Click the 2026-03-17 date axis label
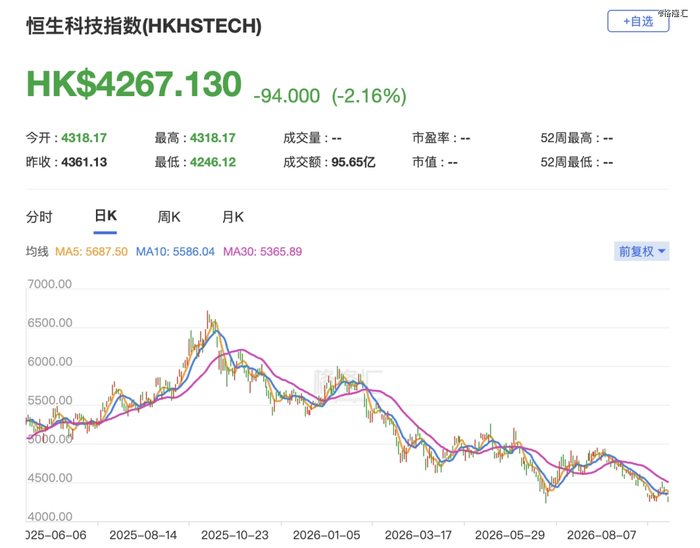Image resolution: width=700 pixels, height=548 pixels. pyautogui.click(x=418, y=535)
